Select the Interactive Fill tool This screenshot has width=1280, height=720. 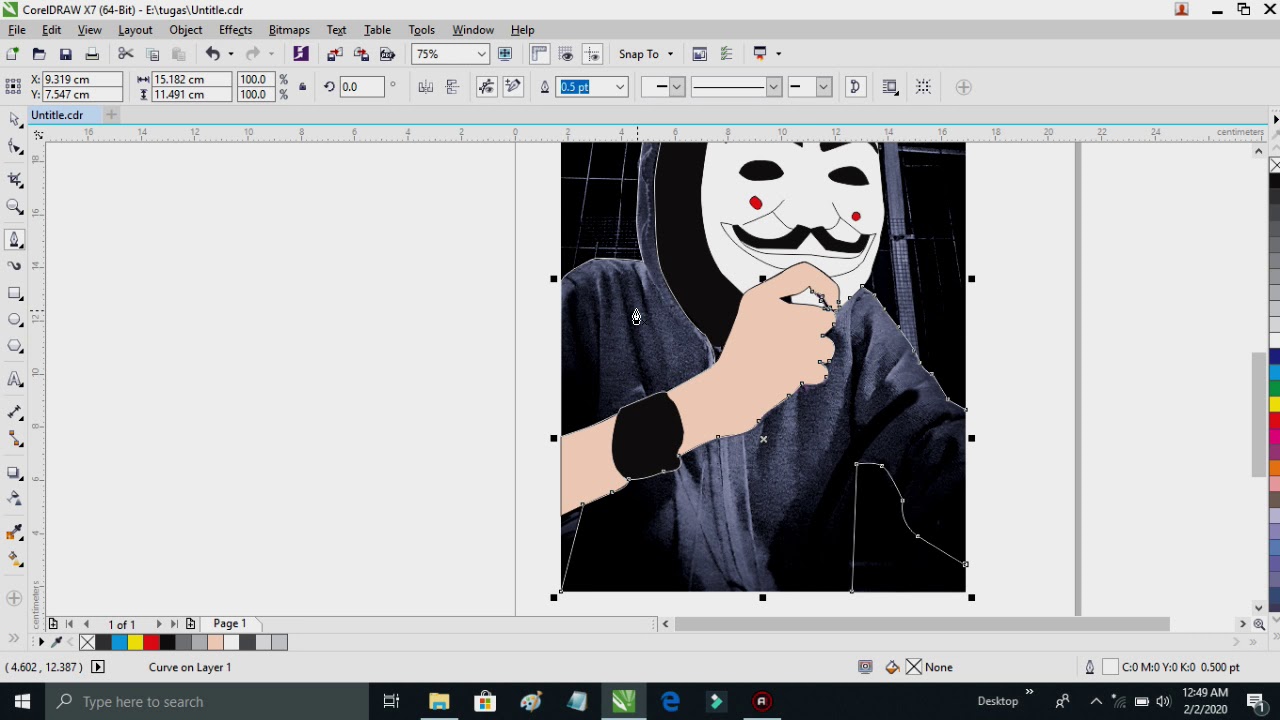tap(15, 560)
